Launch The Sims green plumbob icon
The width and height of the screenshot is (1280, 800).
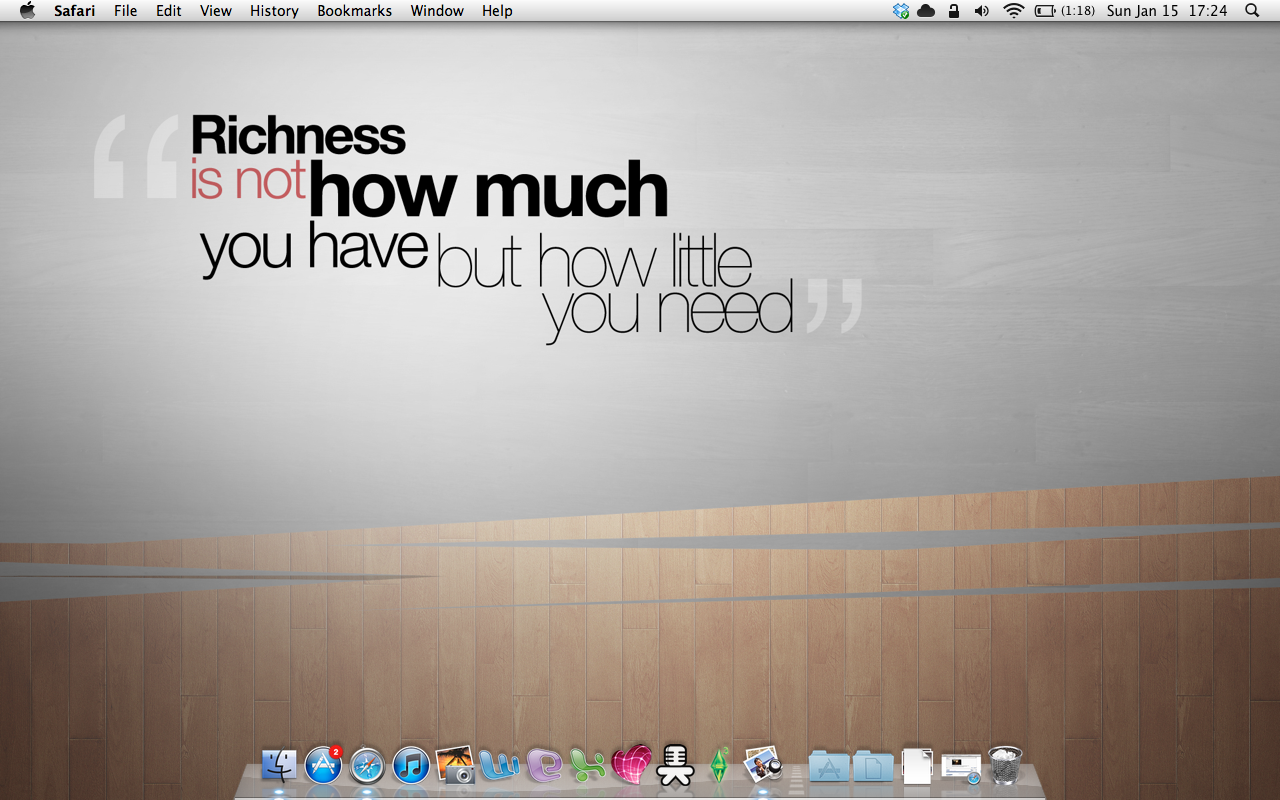pyautogui.click(x=718, y=765)
